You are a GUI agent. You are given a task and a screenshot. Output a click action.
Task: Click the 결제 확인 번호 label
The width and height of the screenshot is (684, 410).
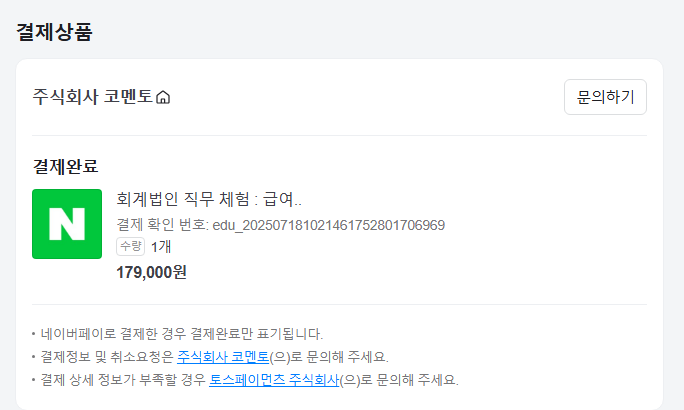point(162,224)
